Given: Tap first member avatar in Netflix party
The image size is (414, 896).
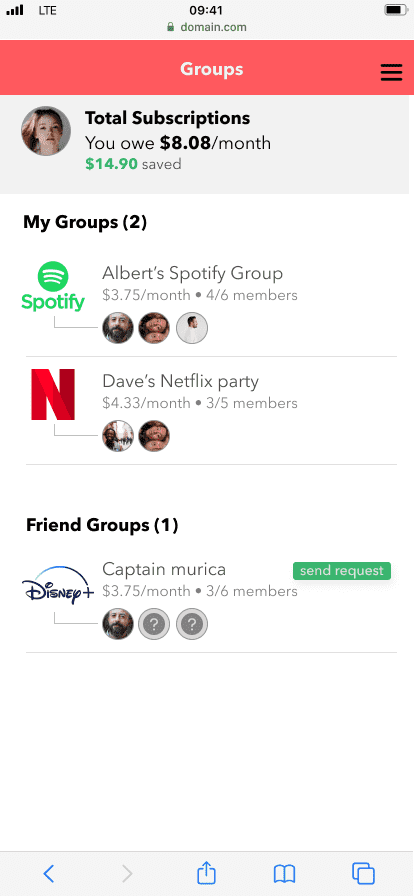Looking at the screenshot, I should (118, 436).
